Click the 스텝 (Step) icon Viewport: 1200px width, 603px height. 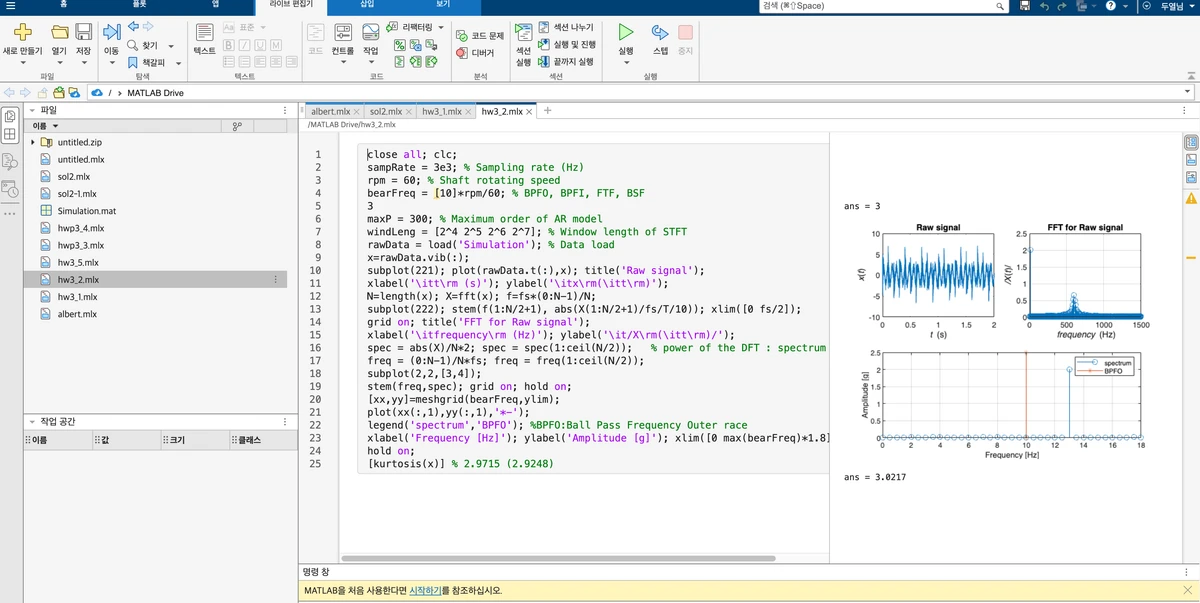[x=660, y=33]
